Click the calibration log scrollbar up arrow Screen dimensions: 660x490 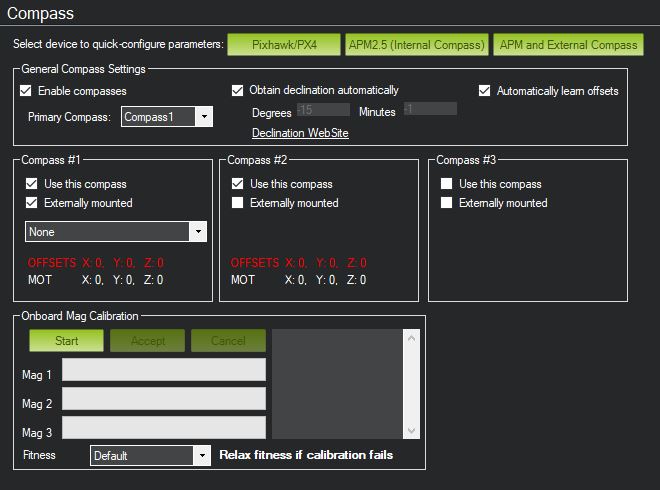[411, 338]
